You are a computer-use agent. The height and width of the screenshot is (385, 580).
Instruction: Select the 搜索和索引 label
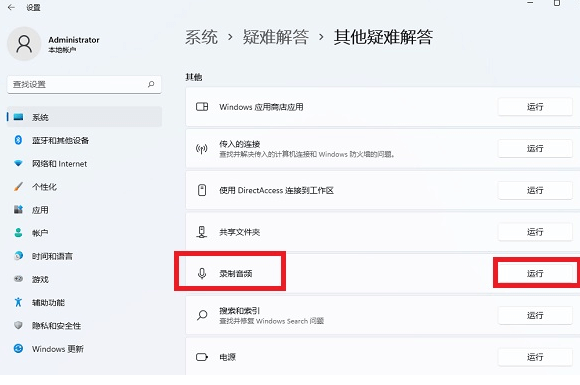(240, 311)
